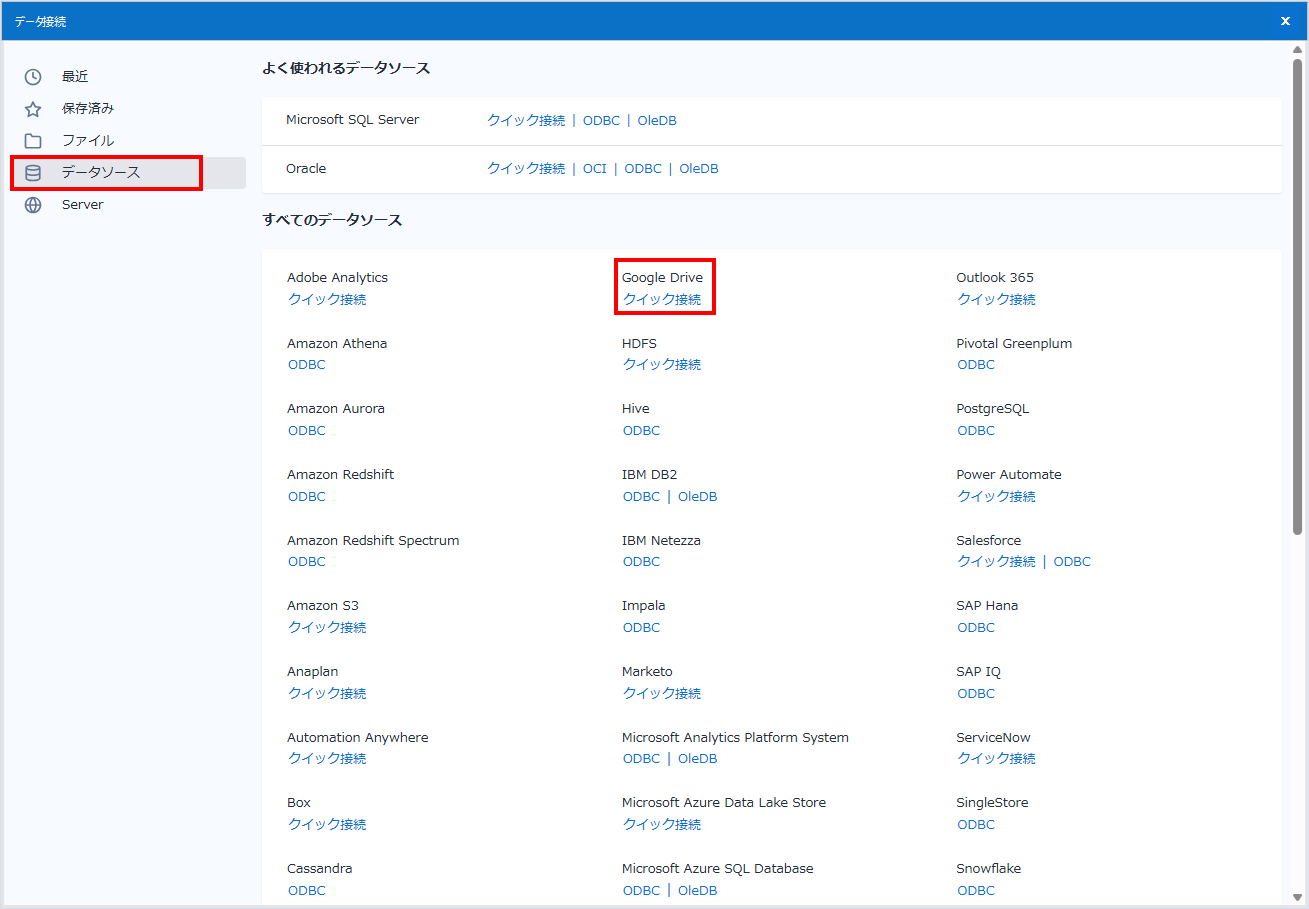The height and width of the screenshot is (909, 1309).
Task: Click the scrollbar down arrow
Action: tap(1297, 897)
